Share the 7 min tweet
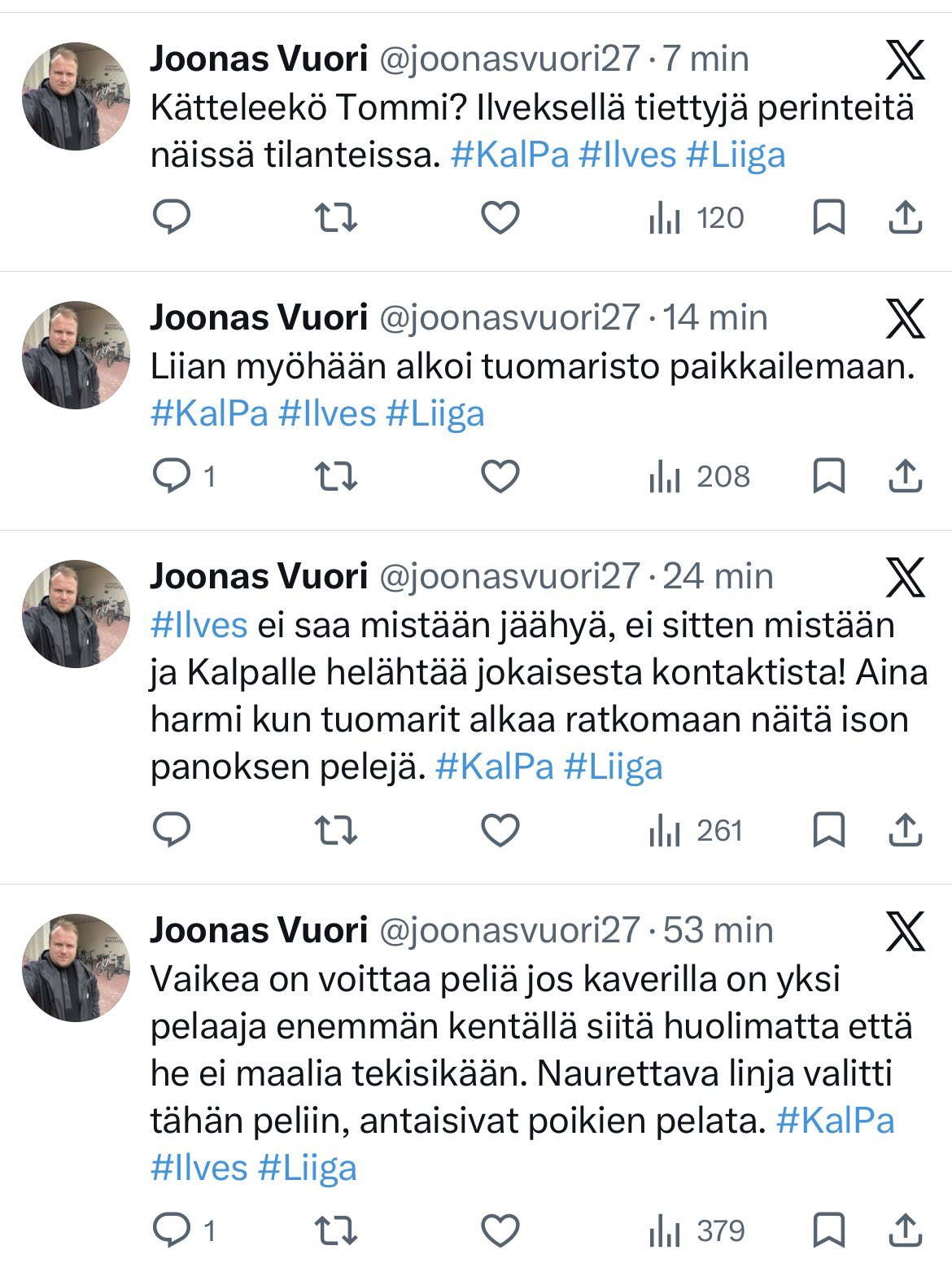Image resolution: width=952 pixels, height=1263 pixels. [x=905, y=217]
